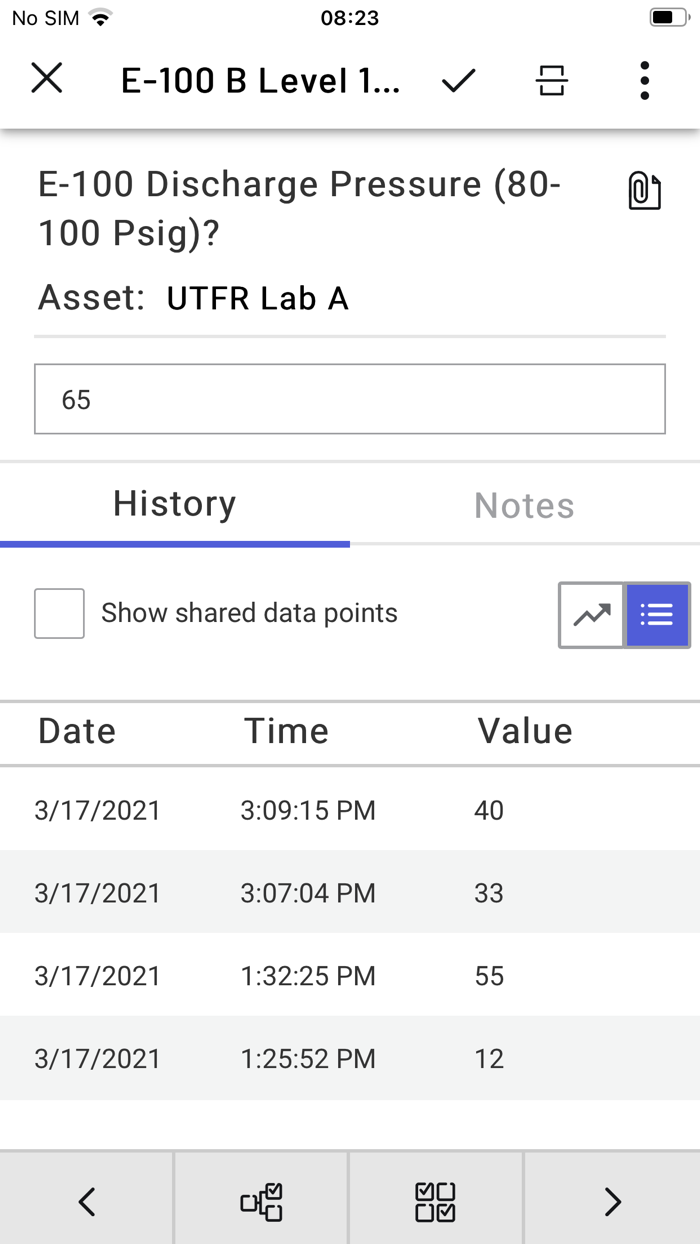Open the all-questions checklist grid icon
This screenshot has width=700, height=1244.
click(436, 1201)
